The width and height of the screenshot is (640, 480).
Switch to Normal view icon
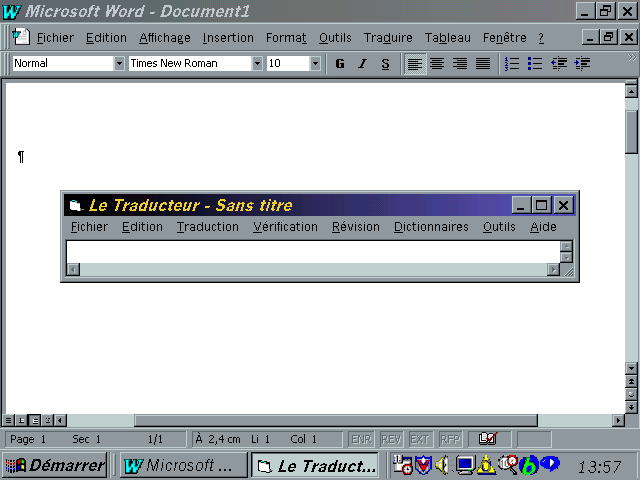(x=8, y=420)
